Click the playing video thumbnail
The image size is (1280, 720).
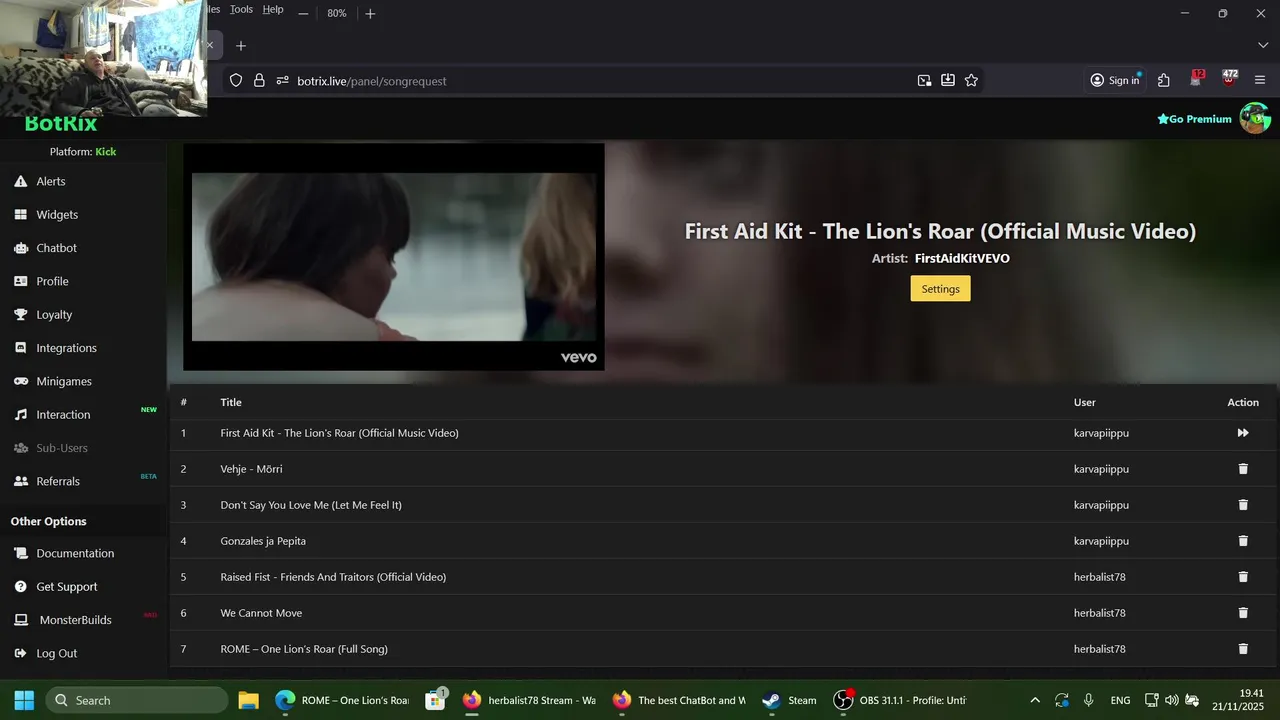click(x=394, y=257)
